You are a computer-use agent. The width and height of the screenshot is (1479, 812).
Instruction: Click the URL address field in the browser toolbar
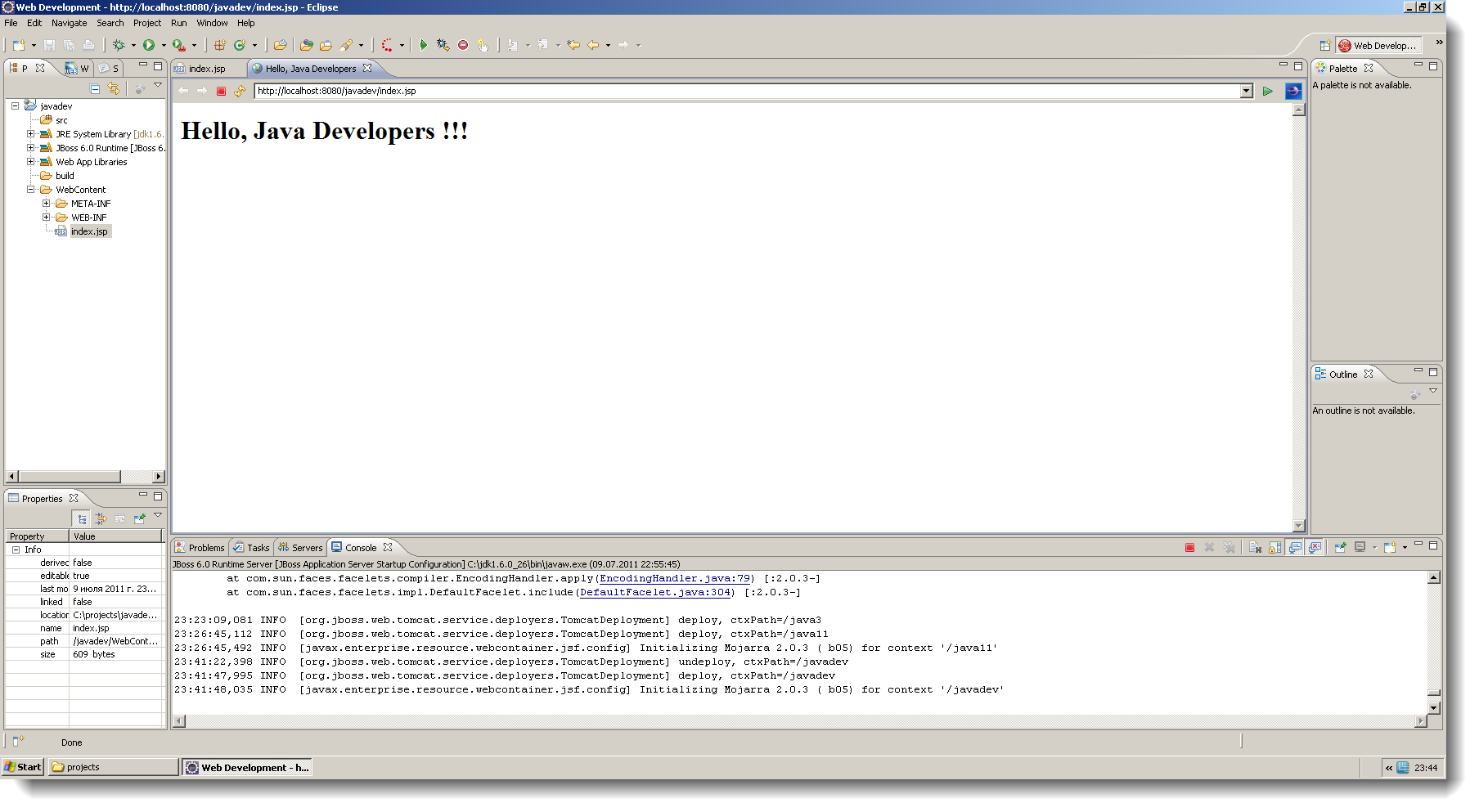click(x=747, y=91)
